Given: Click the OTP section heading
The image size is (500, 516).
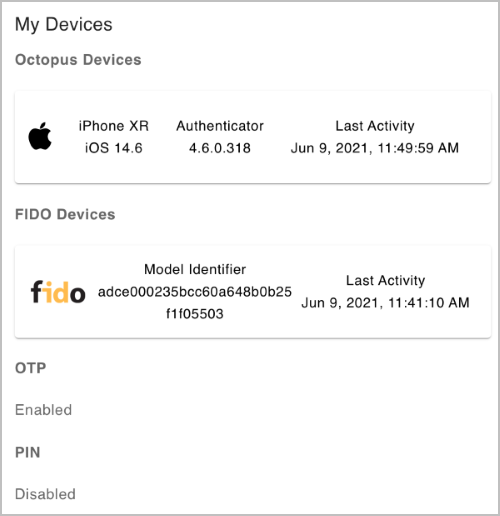Looking at the screenshot, I should pyautogui.click(x=31, y=368).
